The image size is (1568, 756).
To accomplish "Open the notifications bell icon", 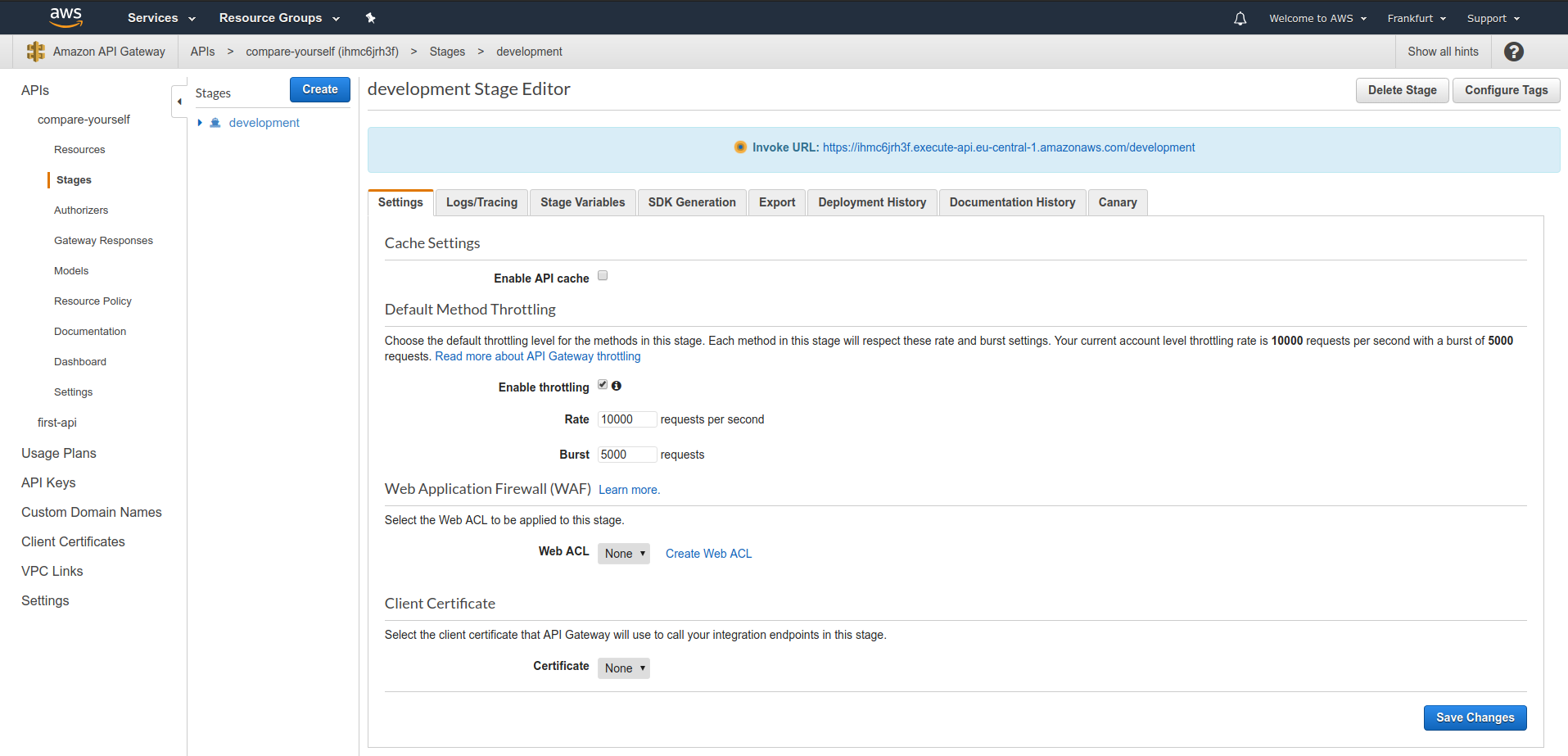I will click(1240, 18).
